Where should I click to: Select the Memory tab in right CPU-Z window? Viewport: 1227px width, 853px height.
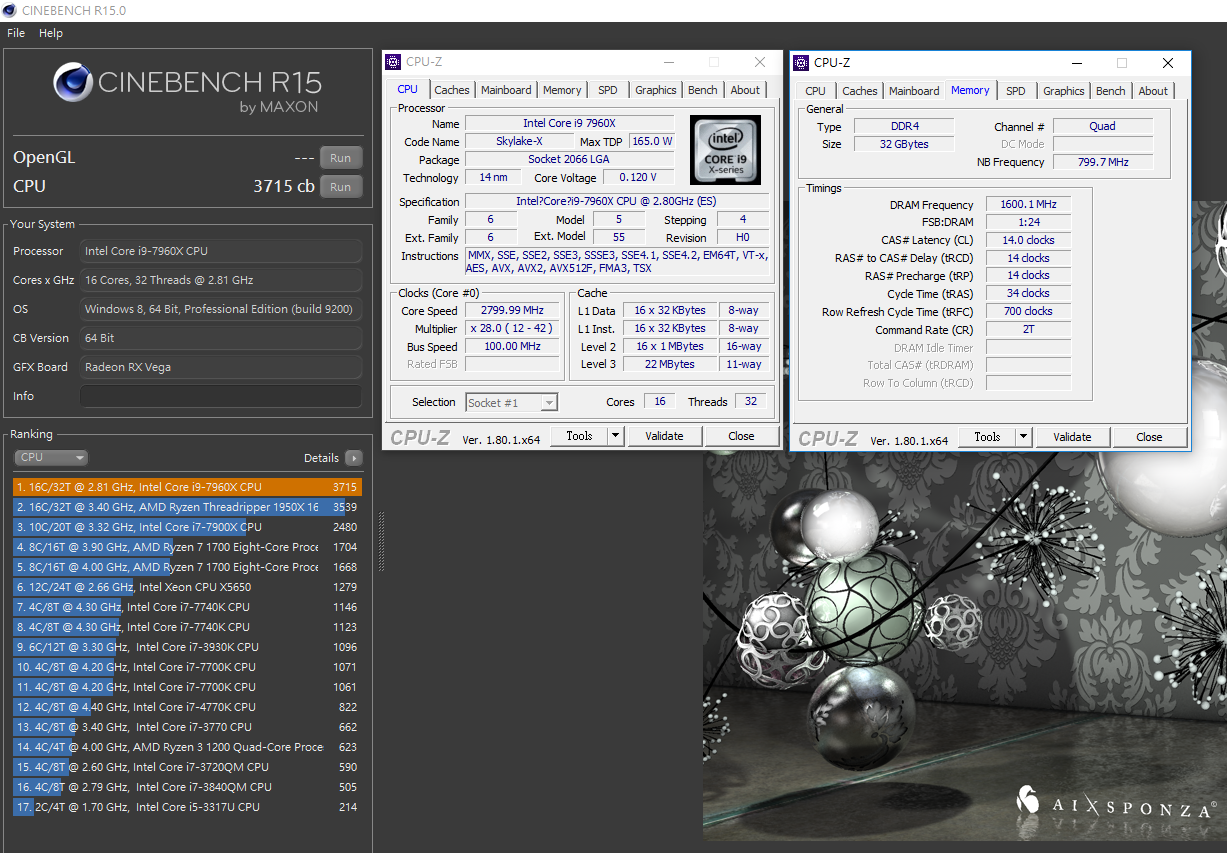[x=970, y=90]
